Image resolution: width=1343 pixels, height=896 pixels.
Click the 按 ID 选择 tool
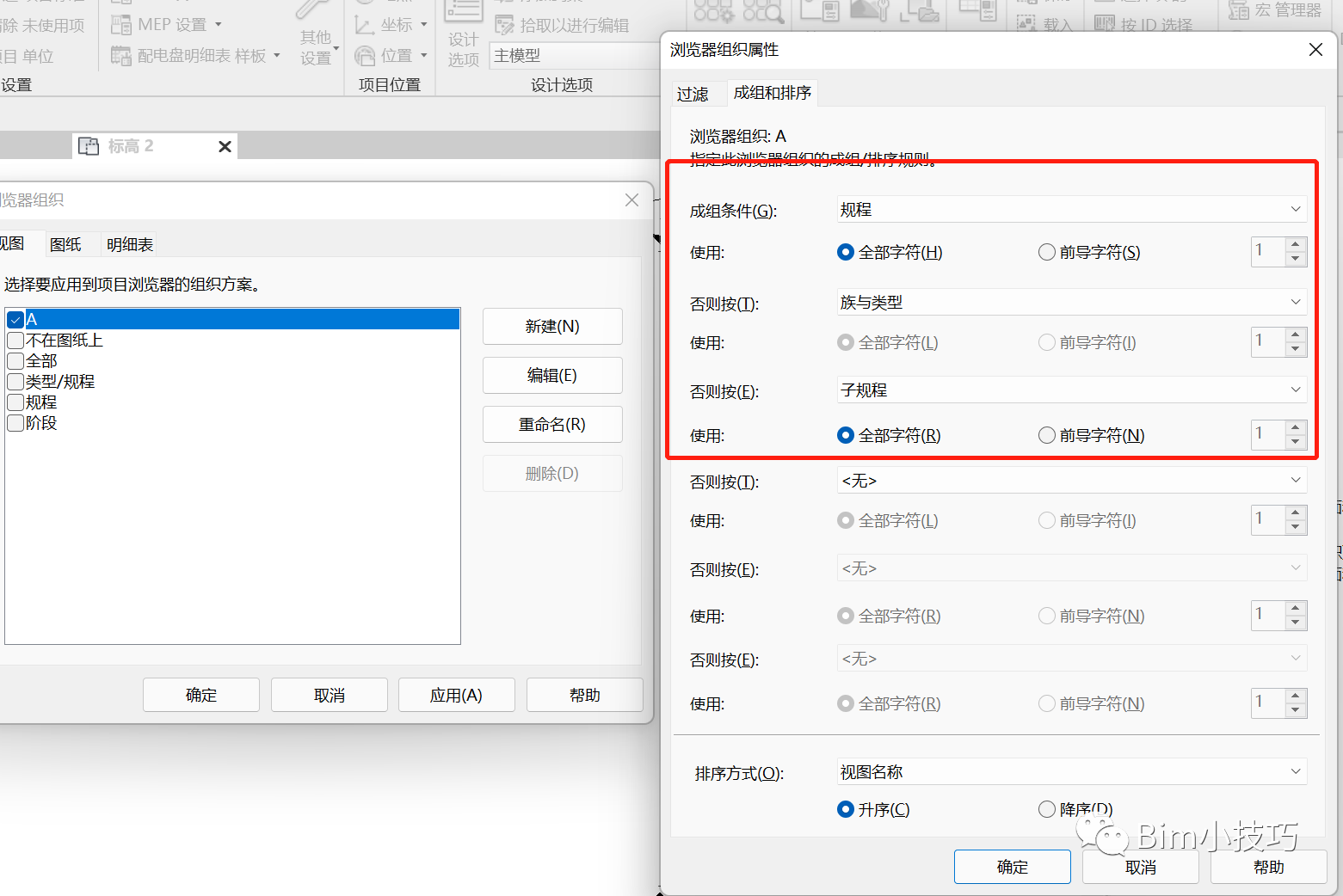point(1143,25)
